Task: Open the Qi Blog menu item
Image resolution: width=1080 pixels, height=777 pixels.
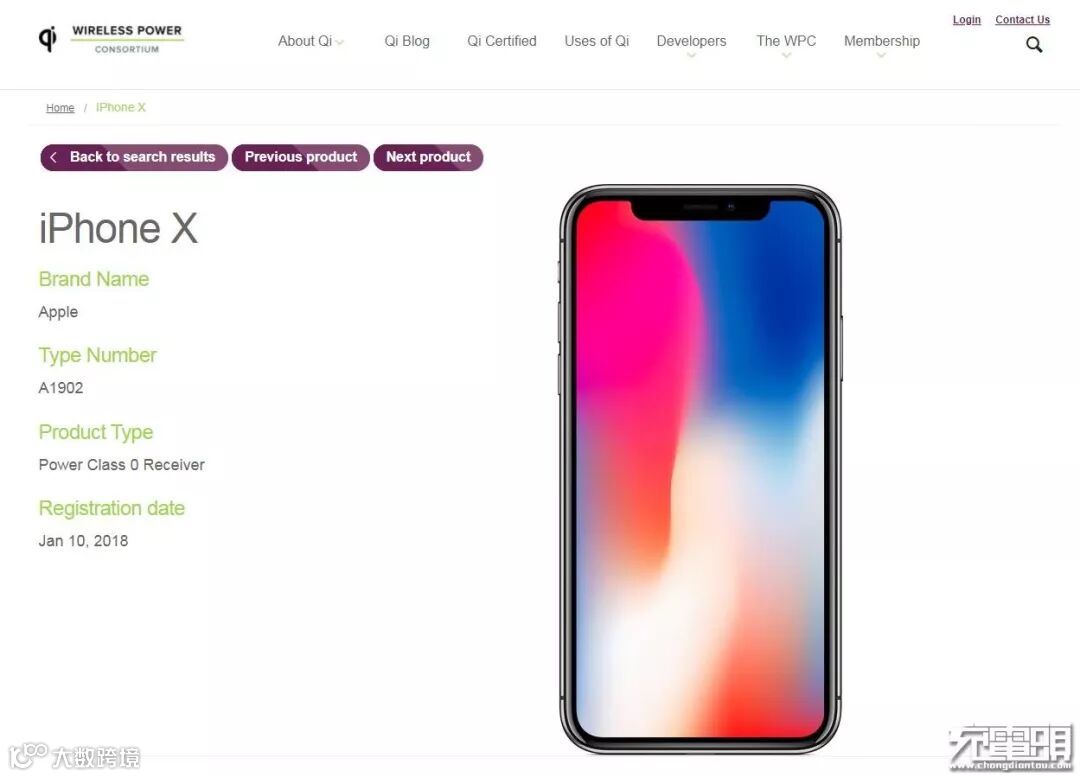Action: click(407, 41)
